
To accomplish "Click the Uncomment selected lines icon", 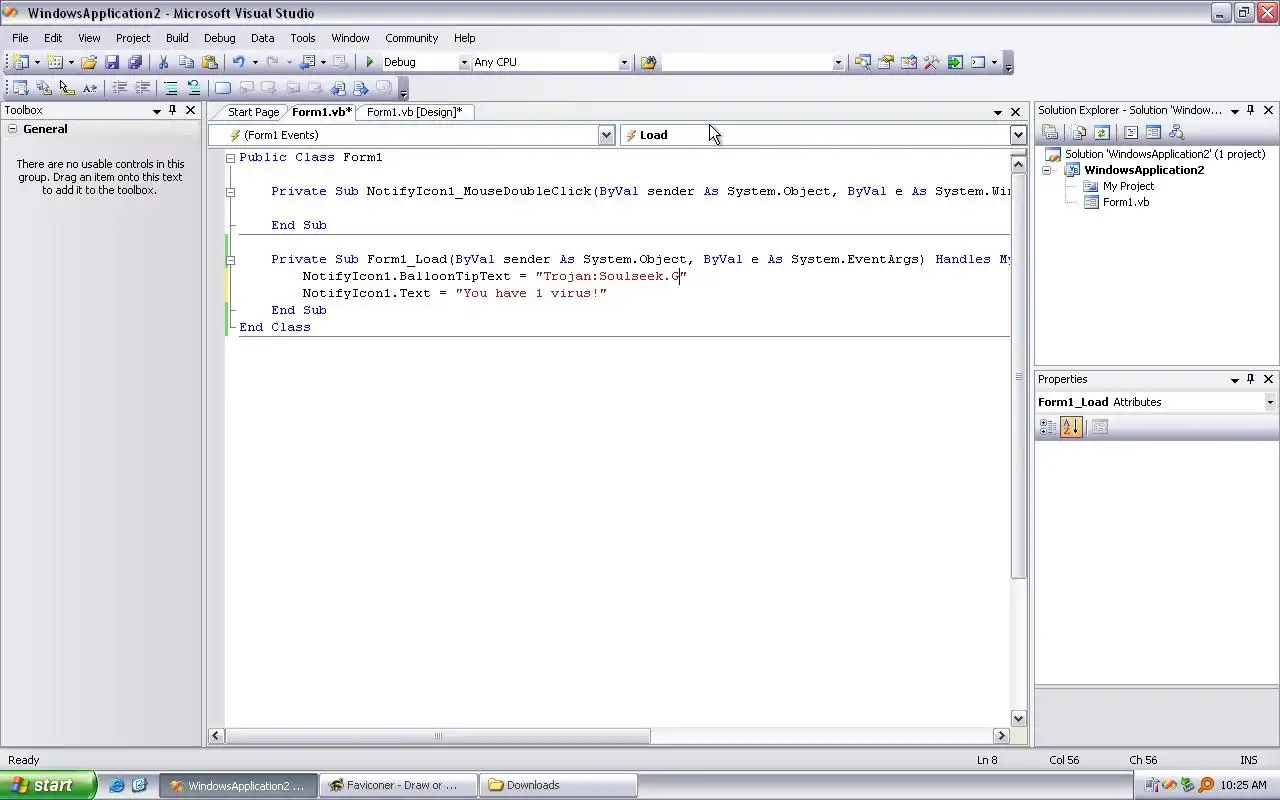I will (x=194, y=88).
